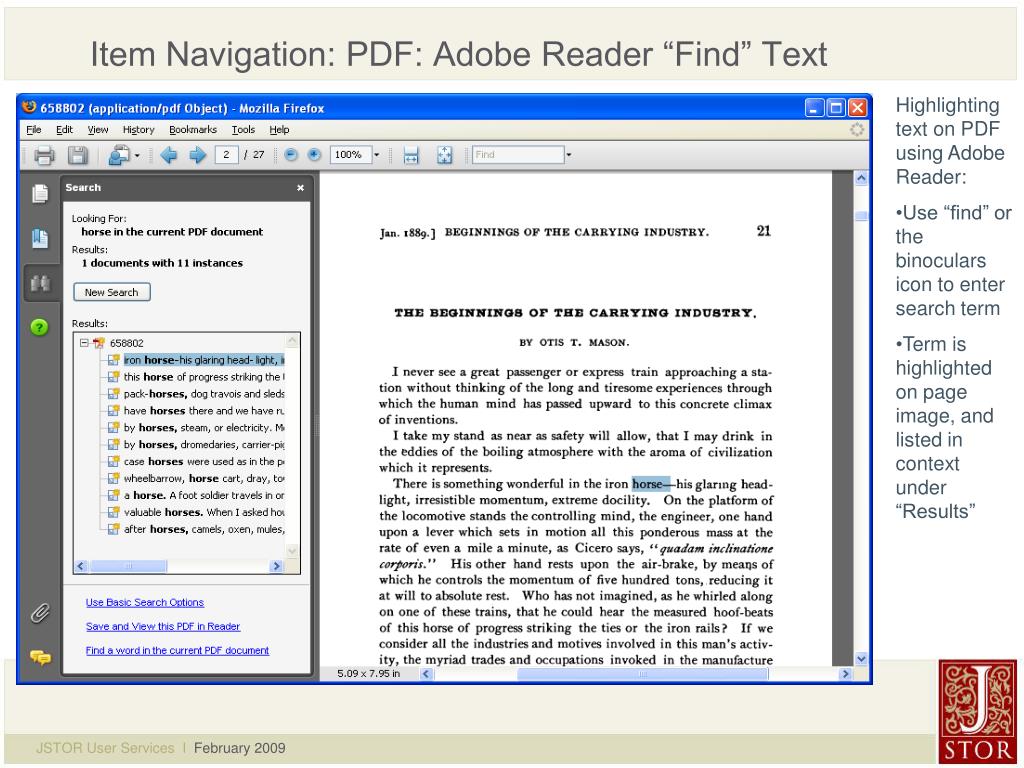Close the Search panel with the x
1024x768 pixels.
(300, 188)
